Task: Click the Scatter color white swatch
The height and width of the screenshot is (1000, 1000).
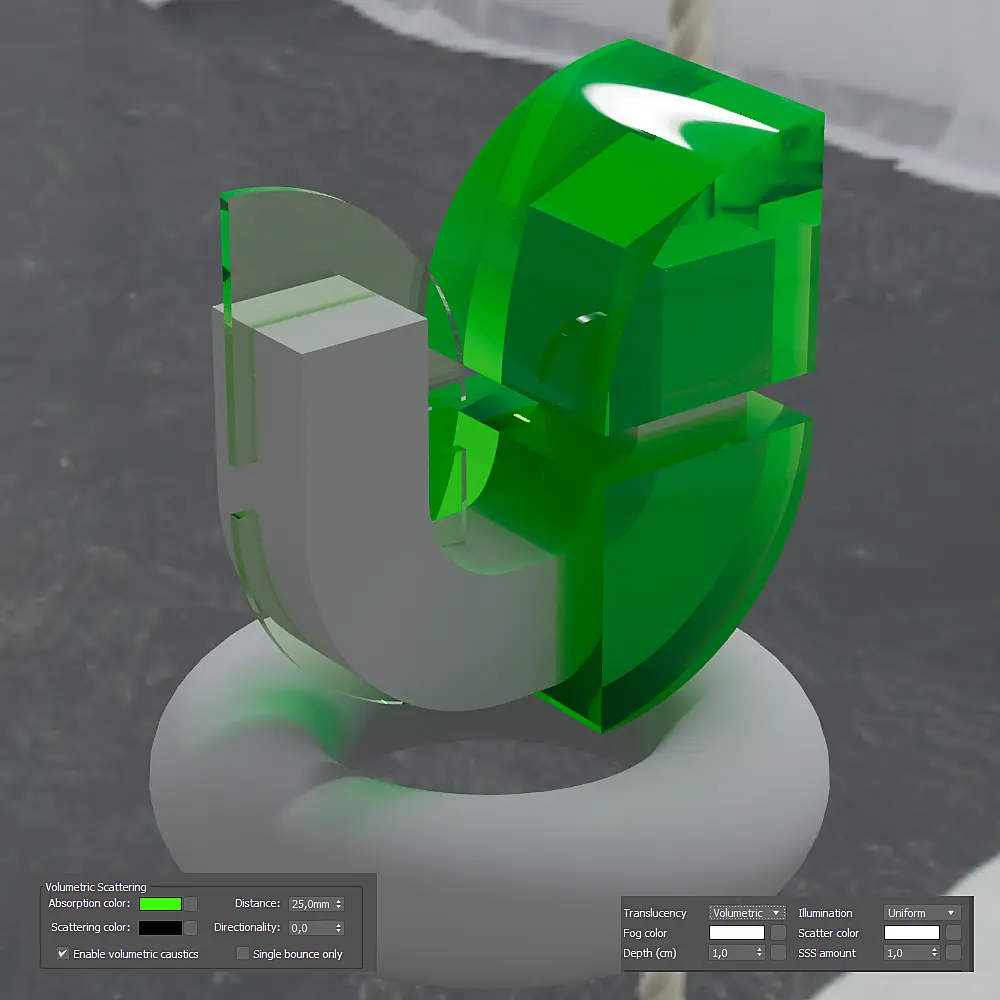Action: (911, 933)
